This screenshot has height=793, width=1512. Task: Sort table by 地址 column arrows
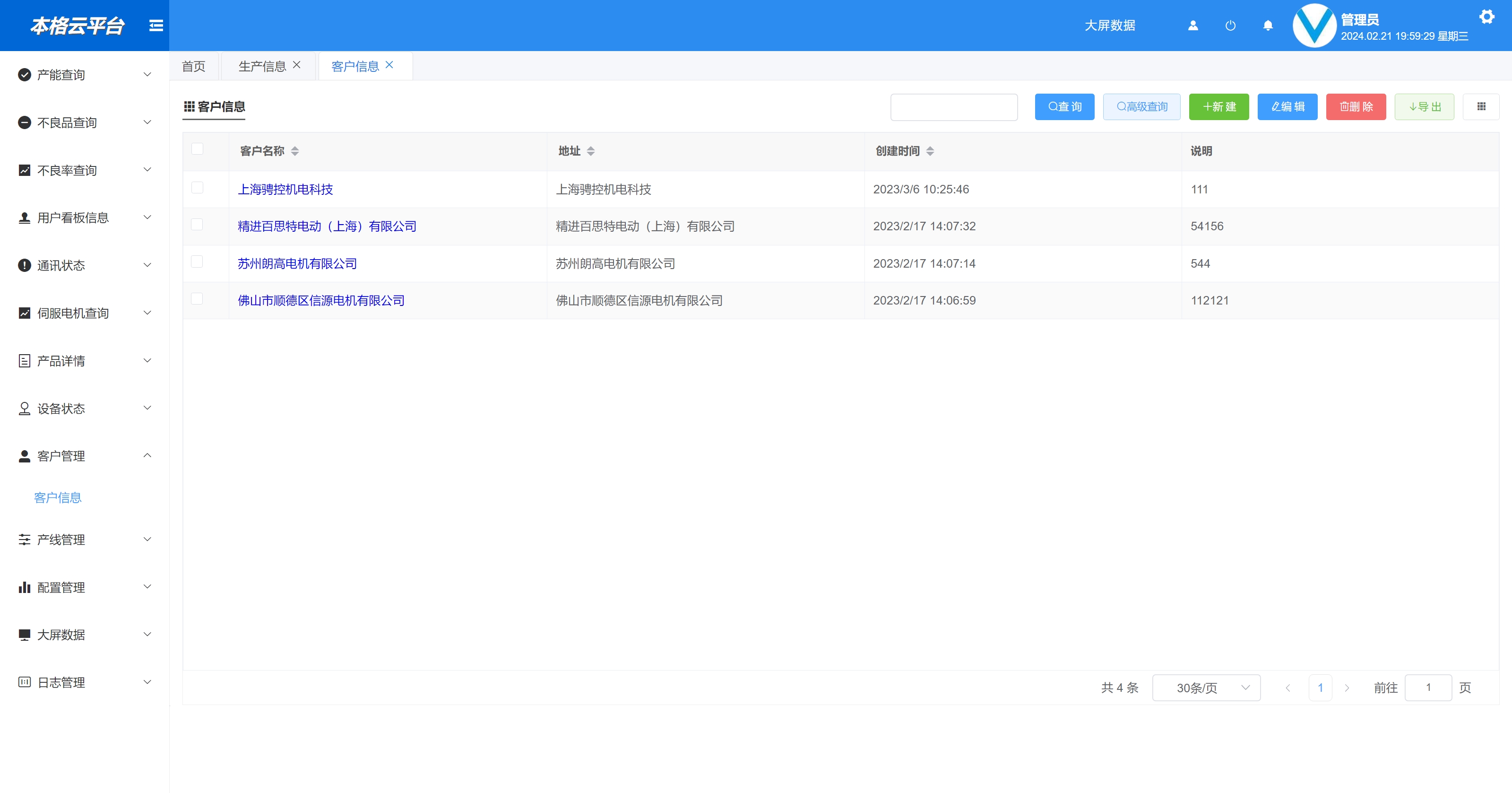coord(590,151)
